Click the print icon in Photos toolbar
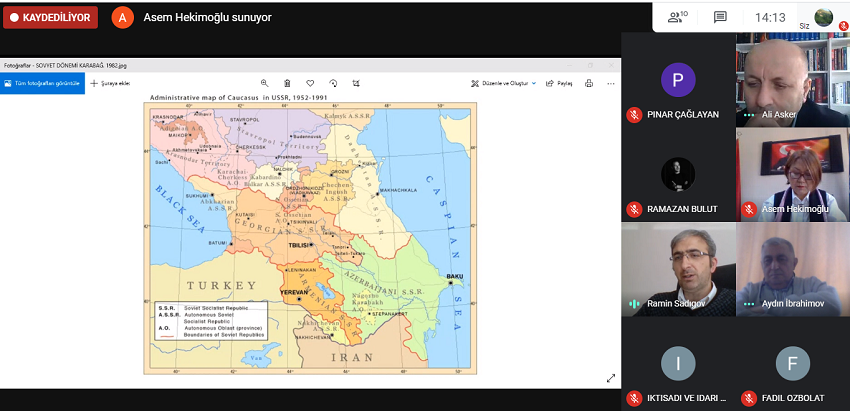The height and width of the screenshot is (411, 850). (589, 83)
